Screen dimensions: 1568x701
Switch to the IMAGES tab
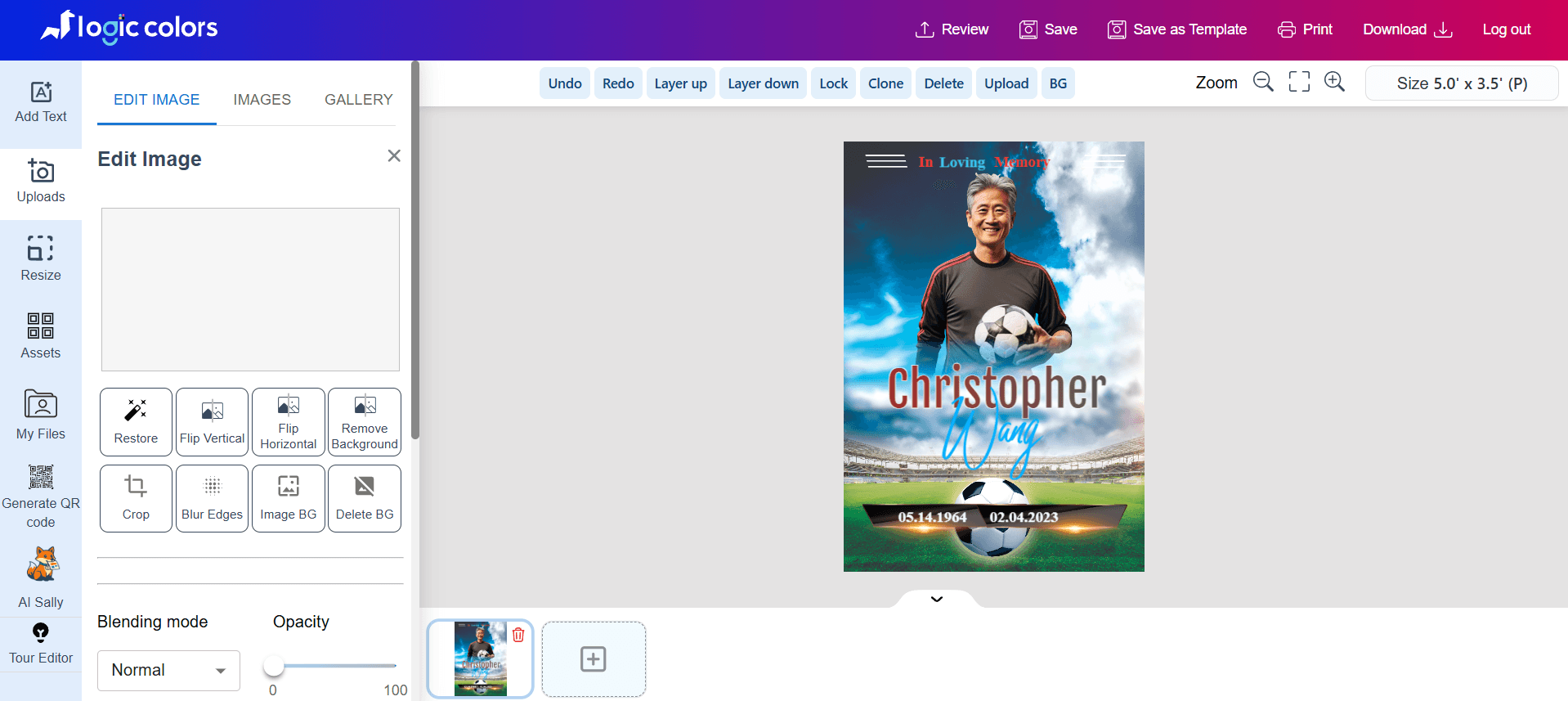[x=262, y=100]
